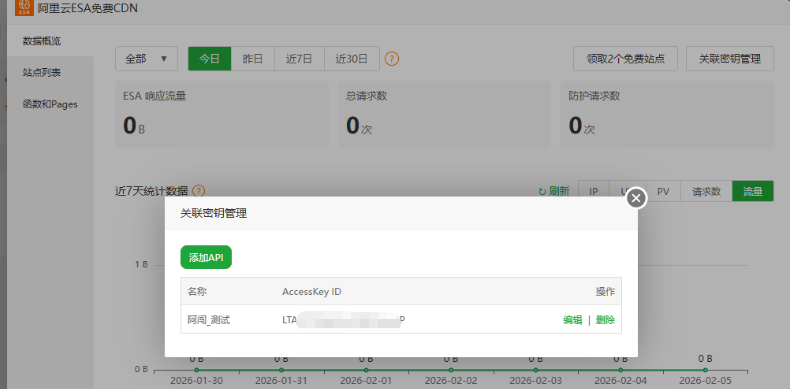
Task: Refresh the 7-day statistics with 刷新
Action: 554,191
